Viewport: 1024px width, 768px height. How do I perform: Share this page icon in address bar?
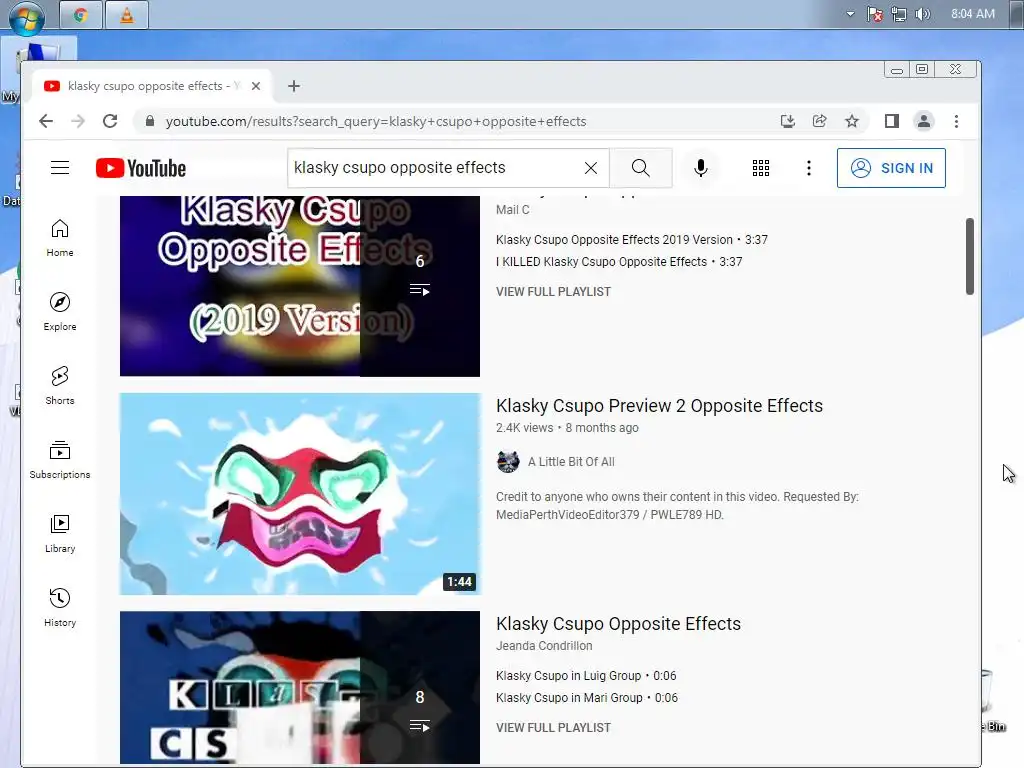[820, 121]
